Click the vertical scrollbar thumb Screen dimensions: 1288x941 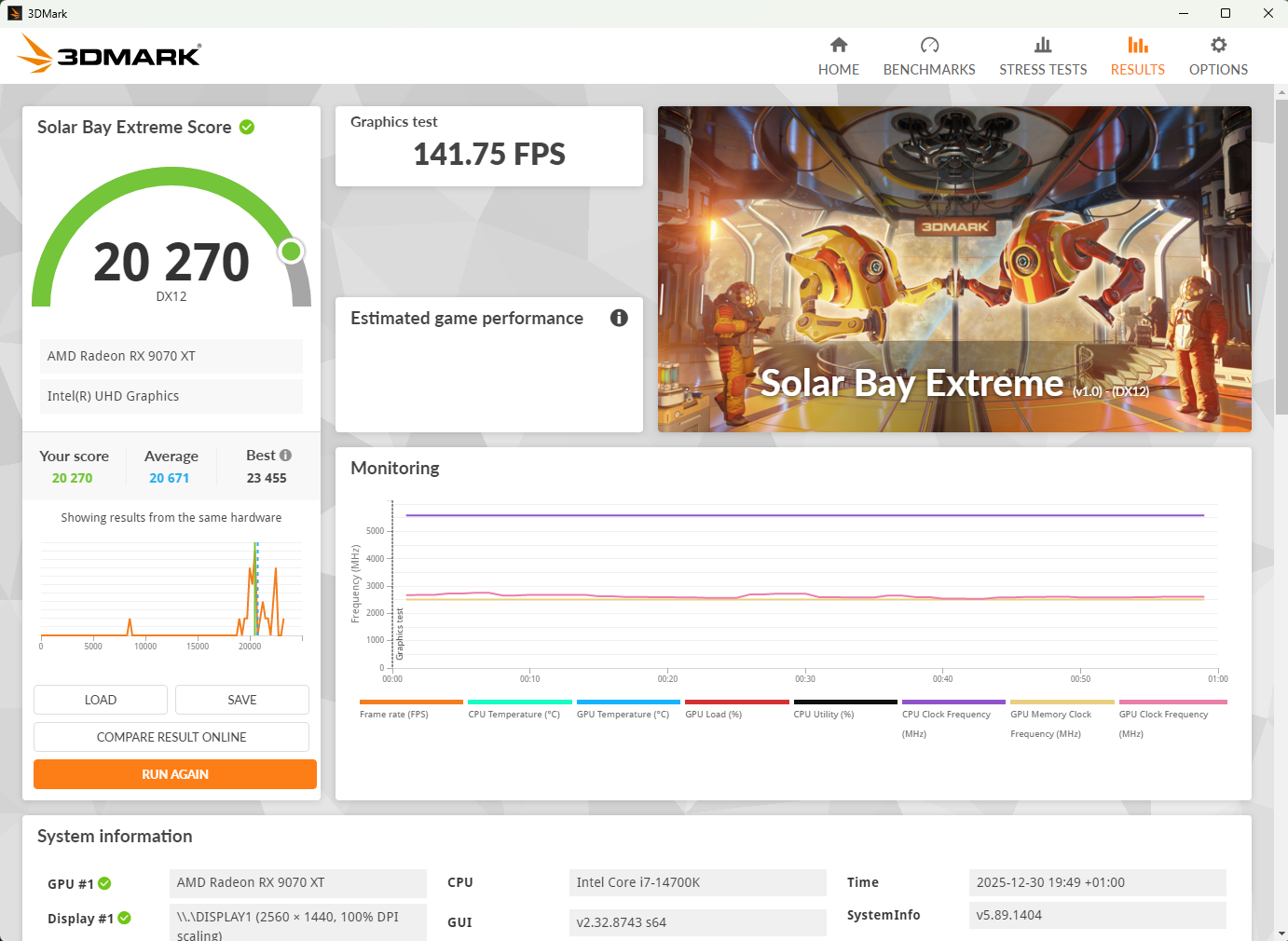(x=1281, y=256)
